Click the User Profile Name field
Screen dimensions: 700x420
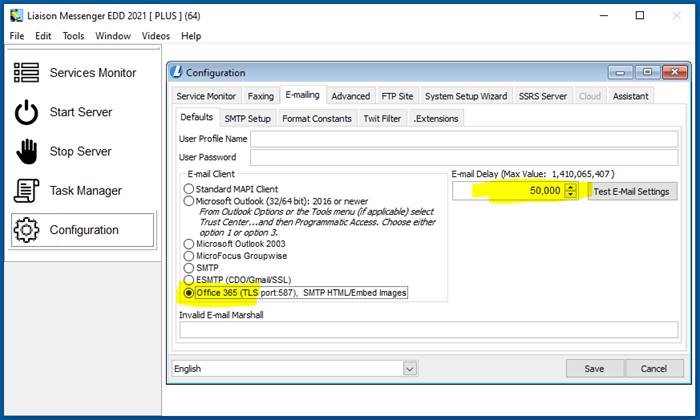[x=464, y=139]
